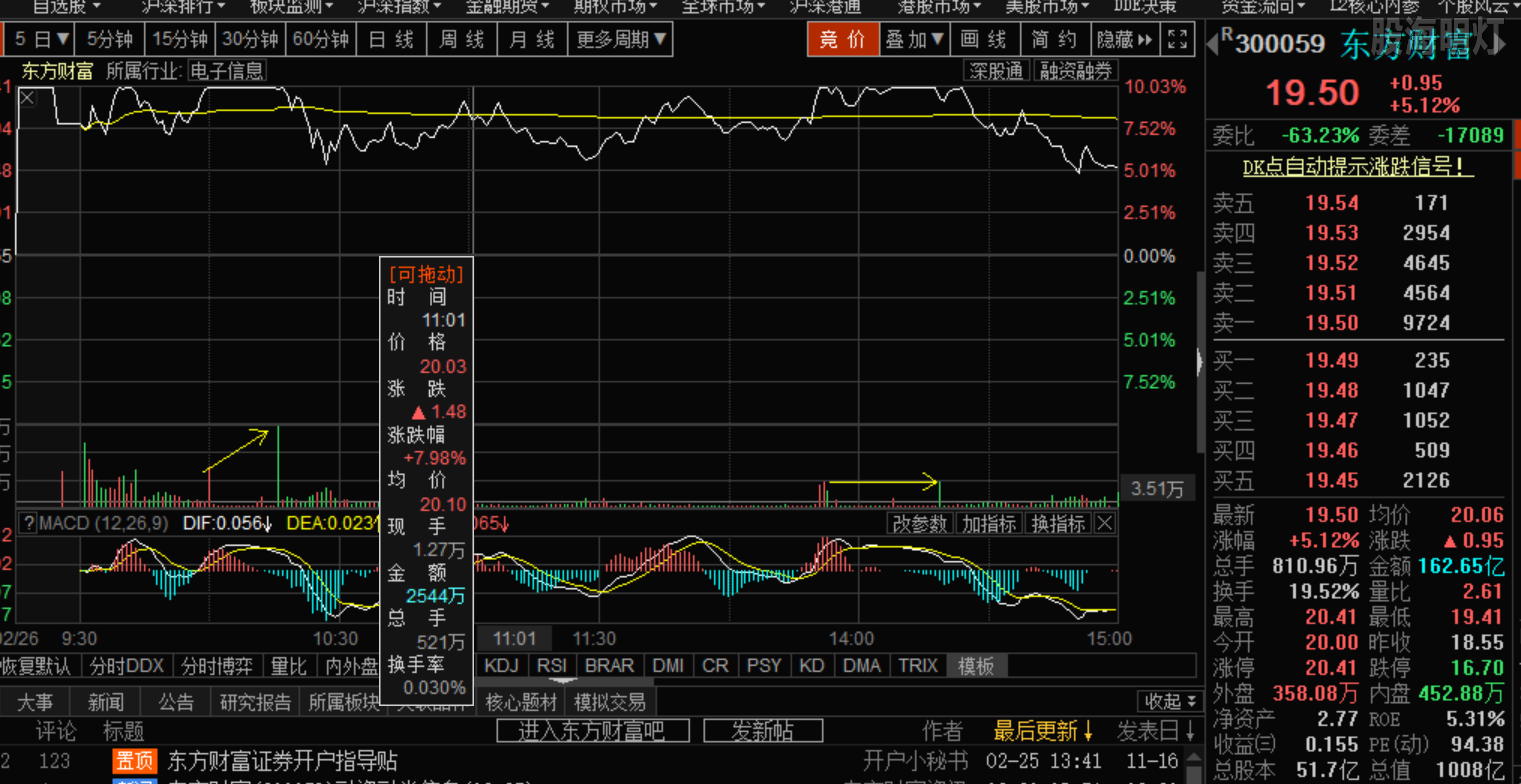Switch to the 5分钟 chart
This screenshot has height=784, width=1521.
[x=110, y=41]
